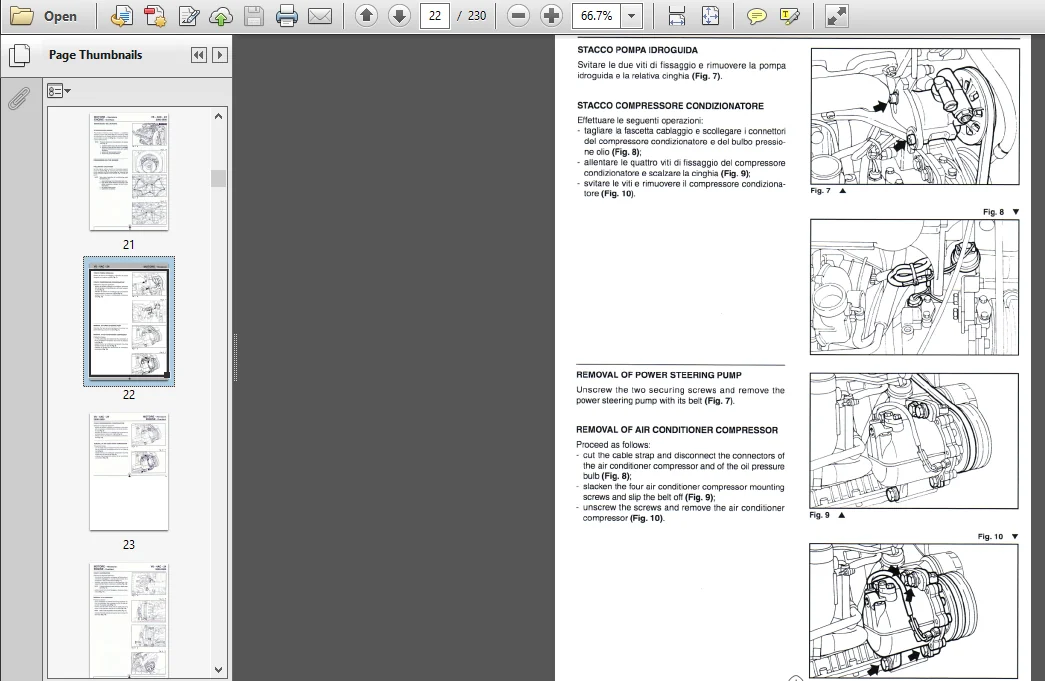Click the heading REMOVAL OF AIR CONDITIONER COMPRESSOR
This screenshot has height=681, width=1045.
click(677, 430)
